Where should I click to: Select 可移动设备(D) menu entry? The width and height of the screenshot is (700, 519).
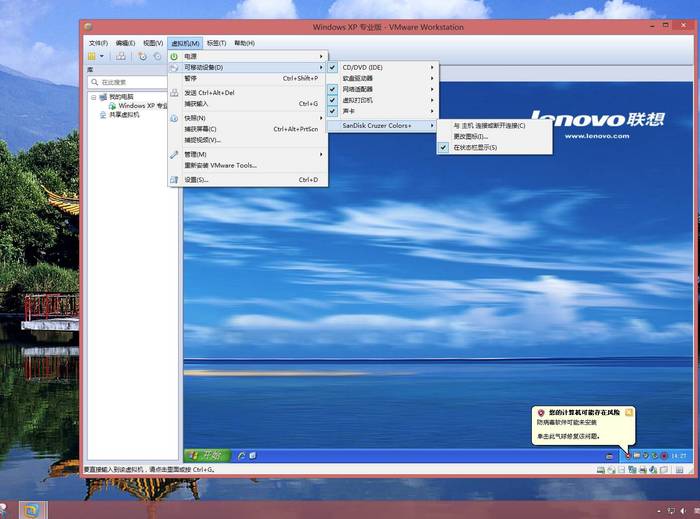248,67
